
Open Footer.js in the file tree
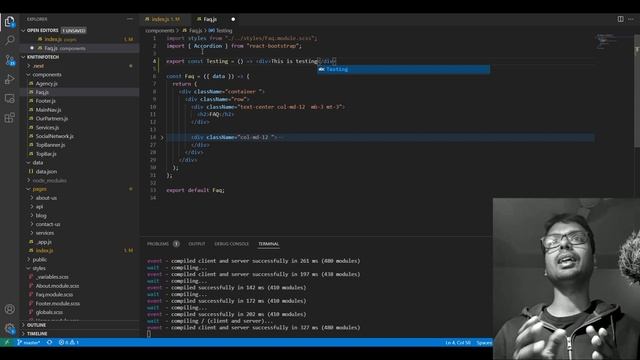point(45,101)
